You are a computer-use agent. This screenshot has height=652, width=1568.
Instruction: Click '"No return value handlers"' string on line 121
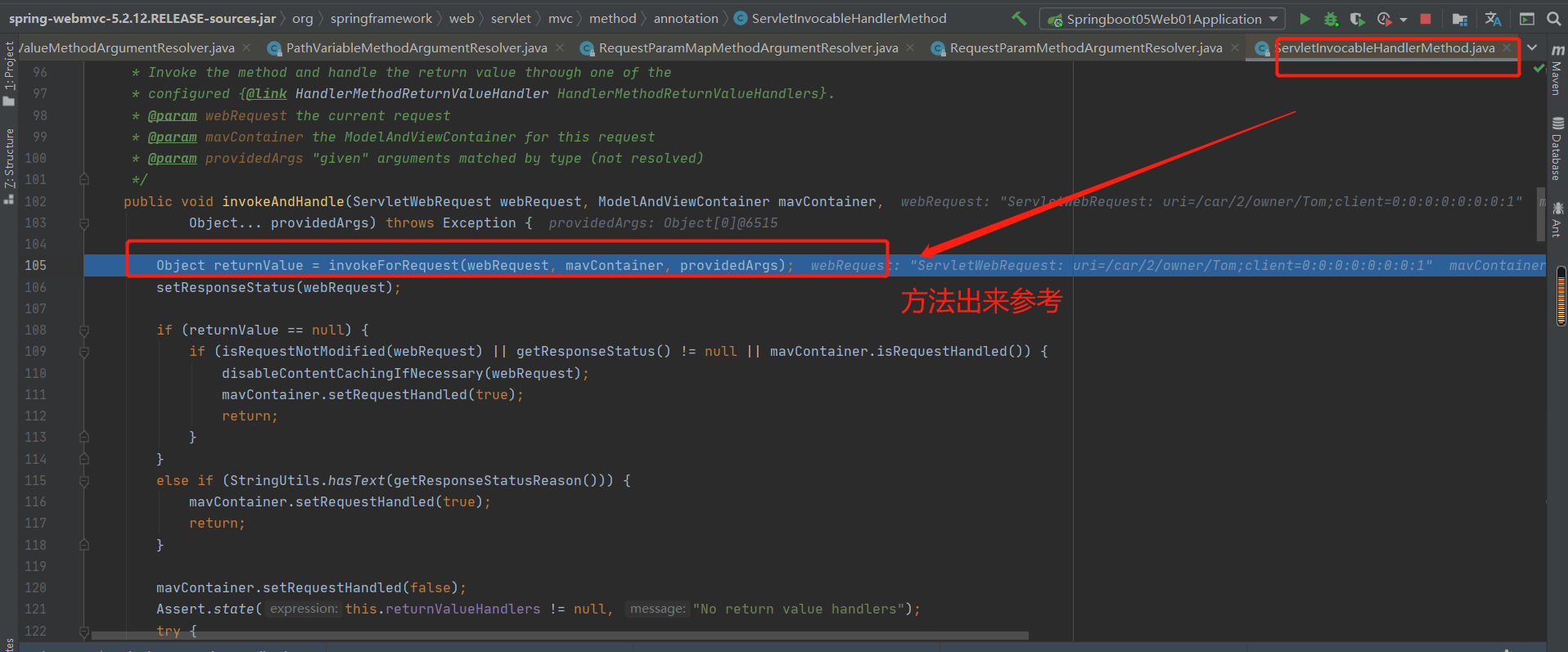[798, 609]
